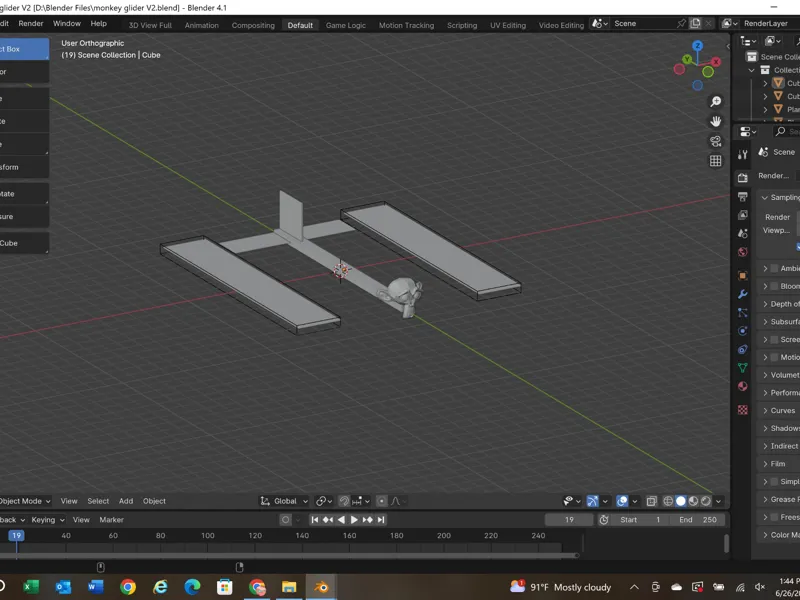Screen dimensions: 800x600
Task: Open the Output properties printer icon
Action: tap(742, 196)
